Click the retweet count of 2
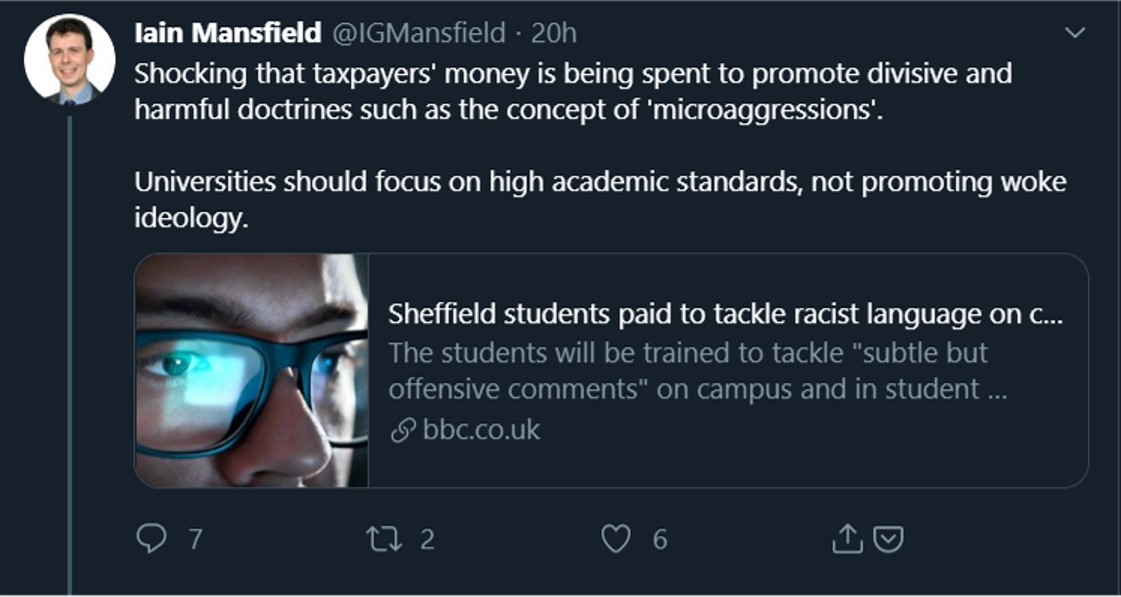The height and width of the screenshot is (597, 1121). click(427, 540)
